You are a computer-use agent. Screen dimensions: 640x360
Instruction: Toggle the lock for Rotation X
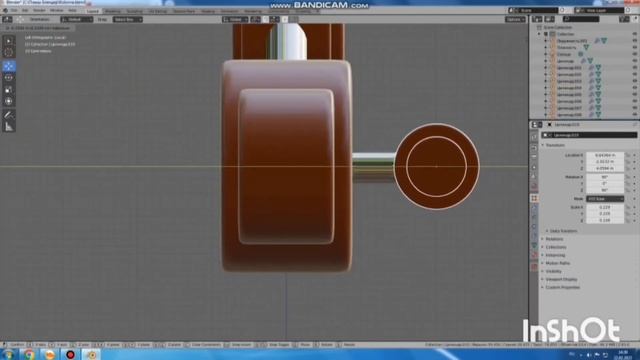point(629,177)
